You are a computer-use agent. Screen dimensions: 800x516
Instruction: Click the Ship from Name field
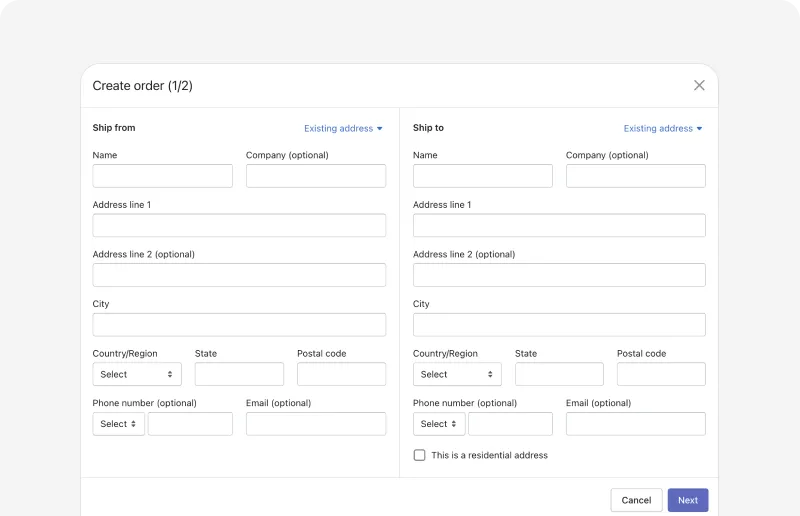click(x=162, y=176)
